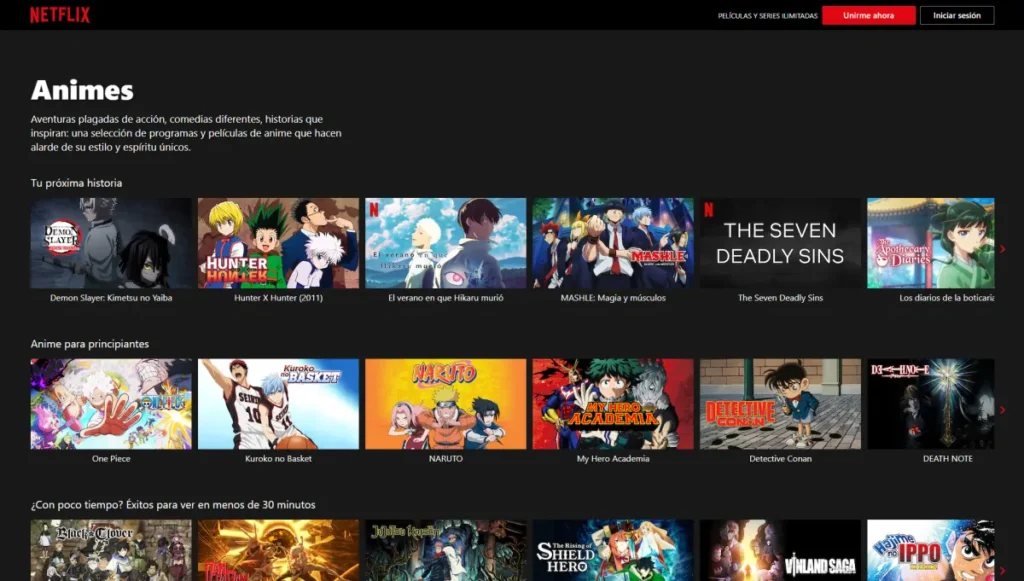The image size is (1024, 581).
Task: Open the Demon Slayer: Kimetsu no Yaiba thumbnail
Action: 111,243
